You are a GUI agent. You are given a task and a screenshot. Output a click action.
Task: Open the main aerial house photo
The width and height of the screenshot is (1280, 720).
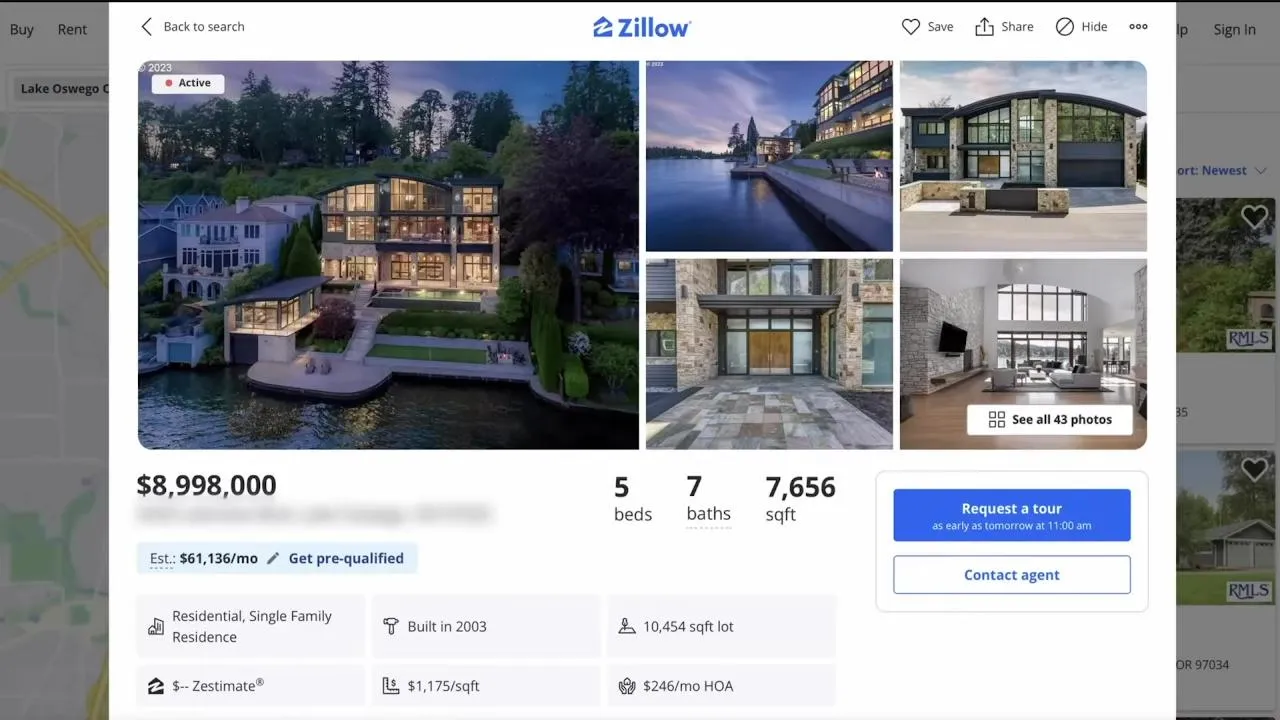(x=388, y=255)
